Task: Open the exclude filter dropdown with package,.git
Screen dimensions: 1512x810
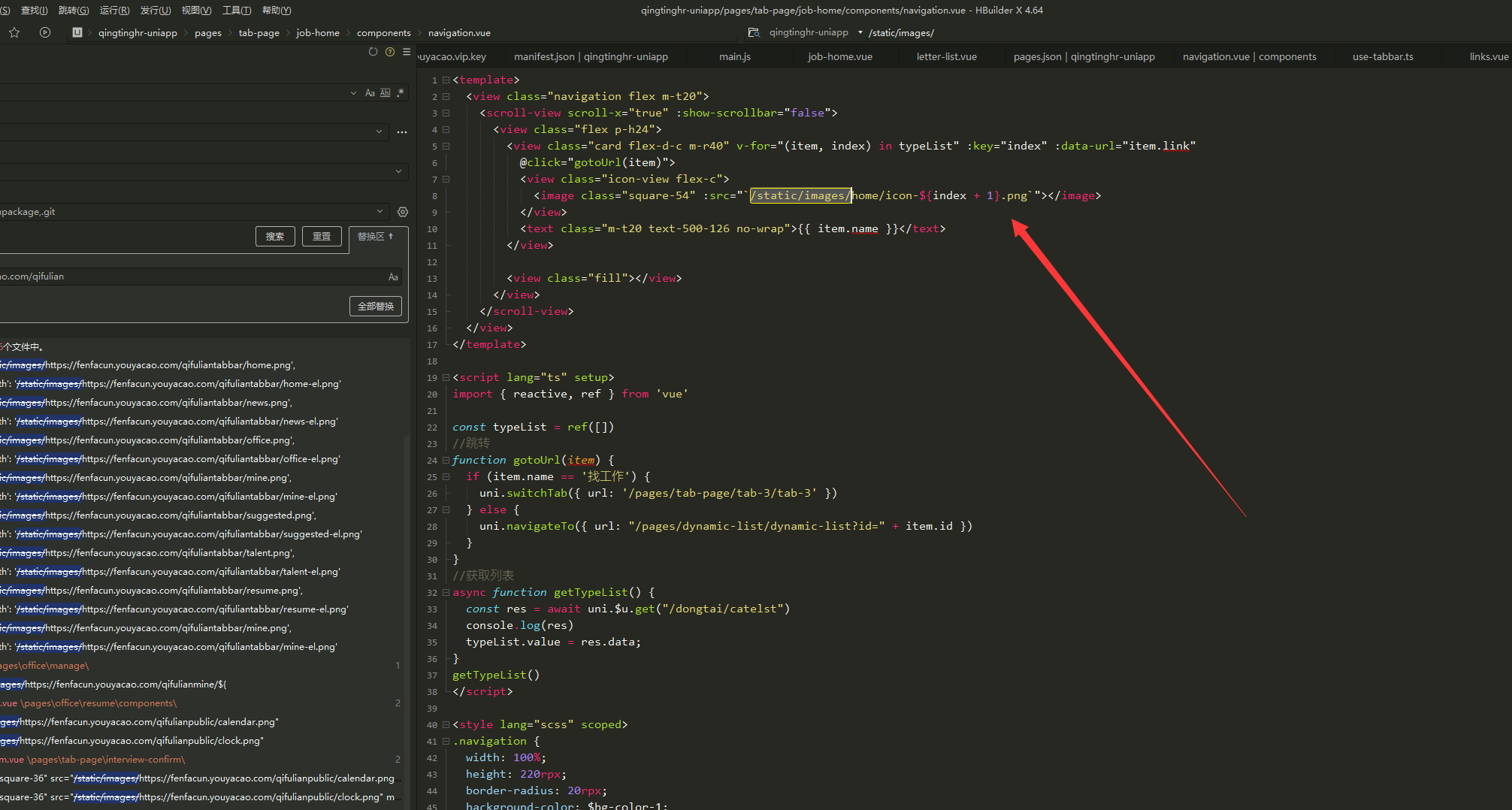Action: 380,211
